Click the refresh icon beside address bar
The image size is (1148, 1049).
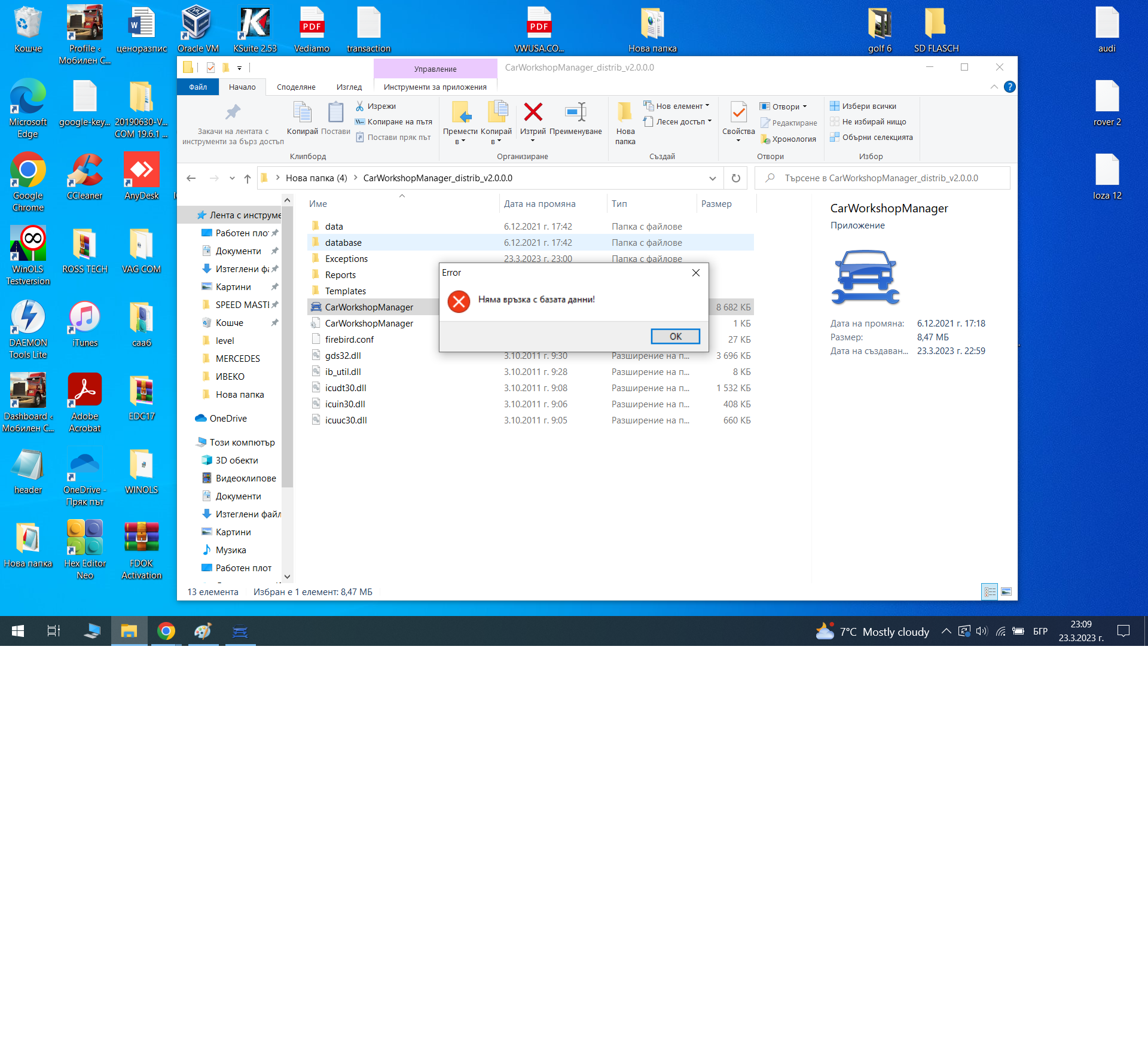point(736,178)
